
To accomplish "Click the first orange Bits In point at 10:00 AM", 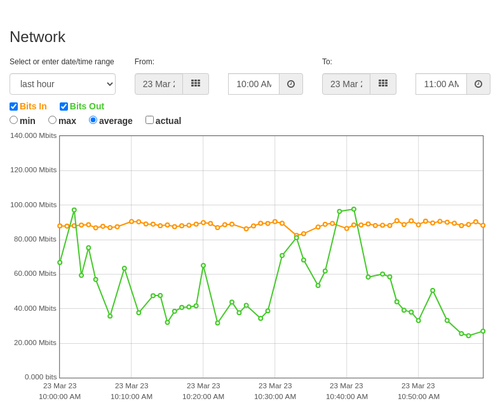I will pos(60,226).
